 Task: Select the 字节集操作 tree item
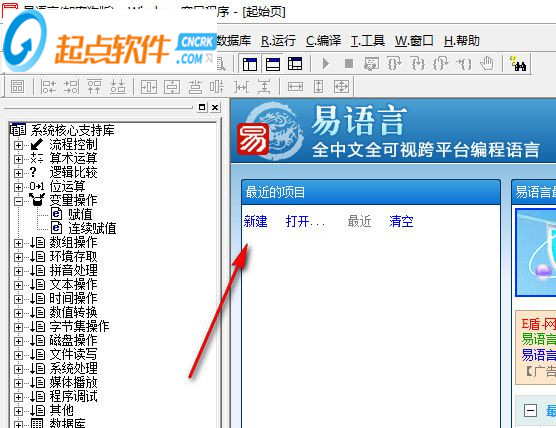click(x=79, y=327)
